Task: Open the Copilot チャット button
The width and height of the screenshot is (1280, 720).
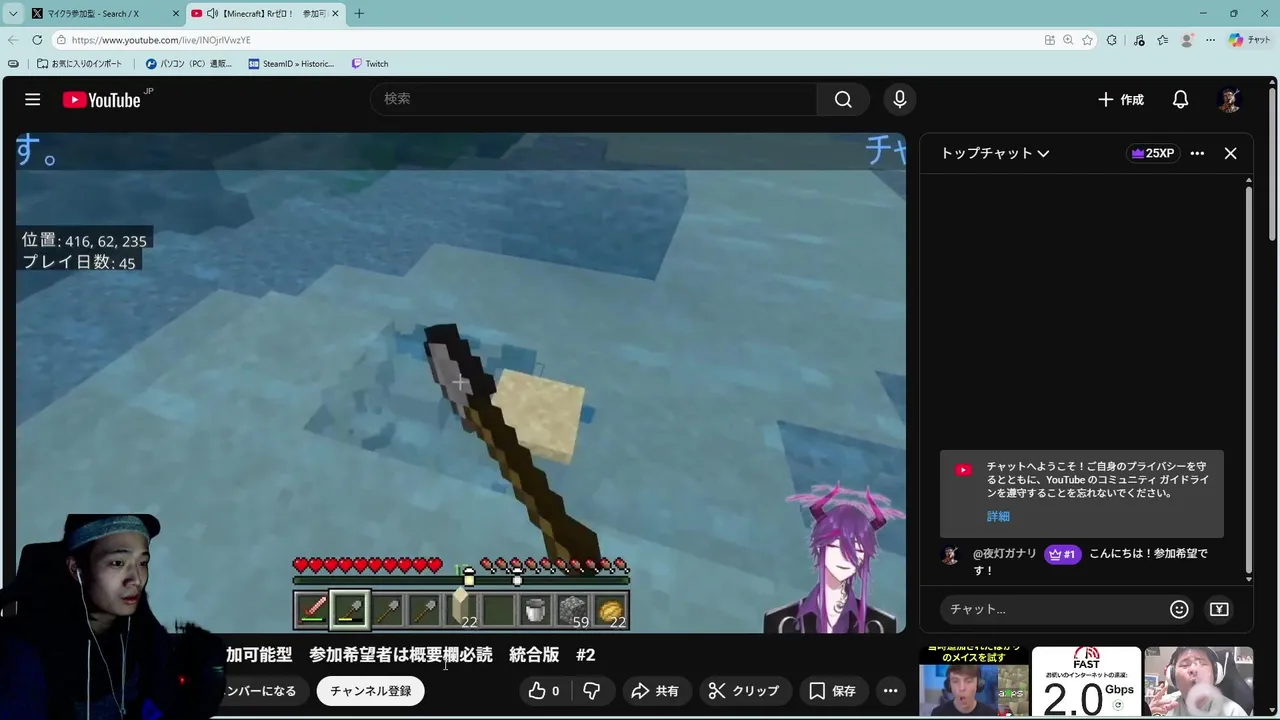Action: click(x=1250, y=40)
